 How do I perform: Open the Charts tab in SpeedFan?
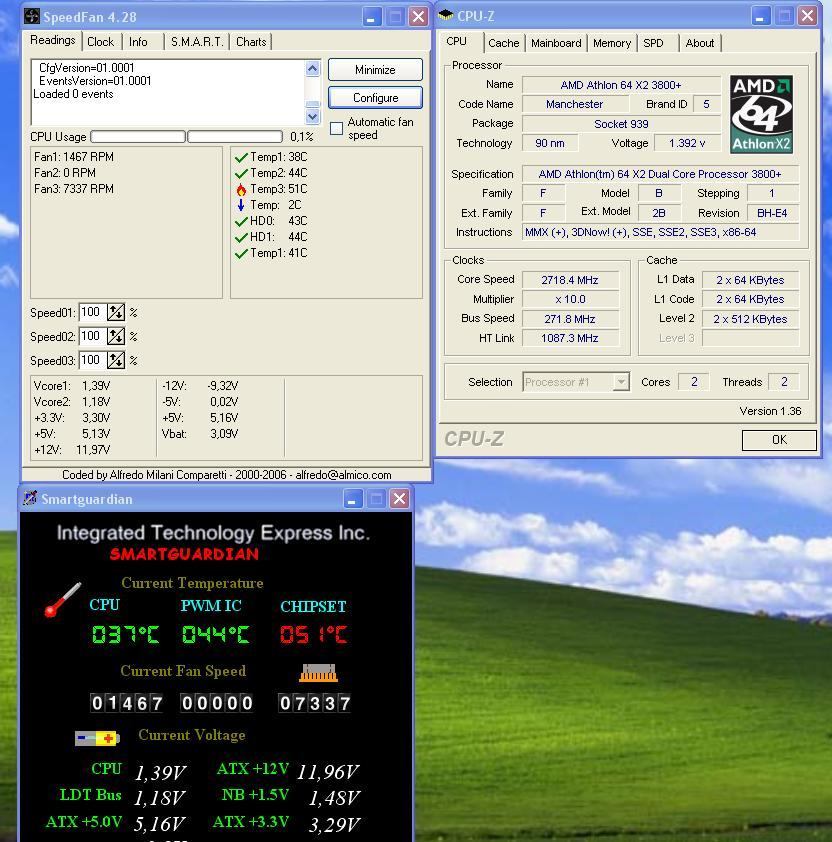click(x=251, y=42)
